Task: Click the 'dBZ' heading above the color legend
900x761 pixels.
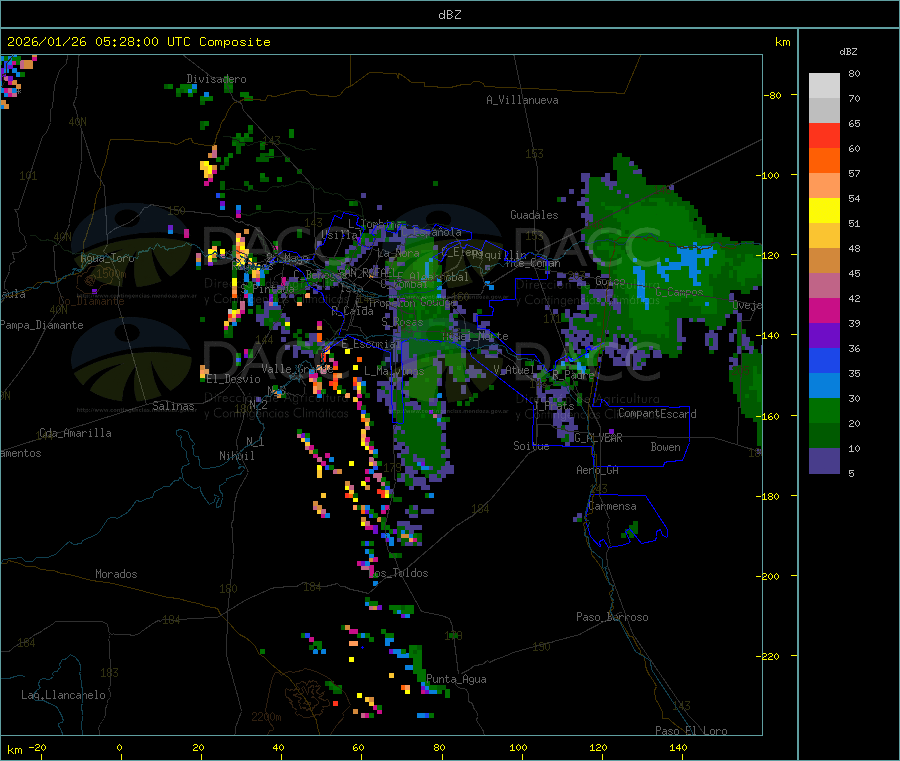Action: [848, 52]
